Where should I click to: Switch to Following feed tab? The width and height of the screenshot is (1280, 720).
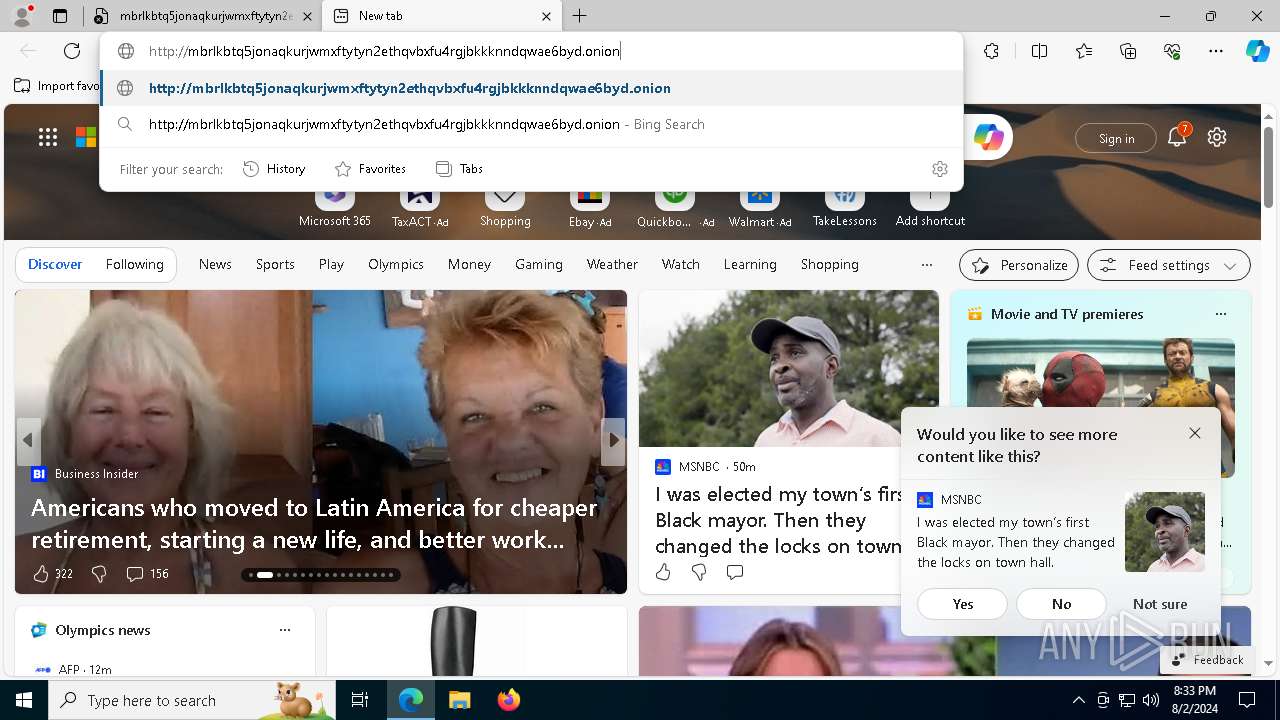[135, 264]
